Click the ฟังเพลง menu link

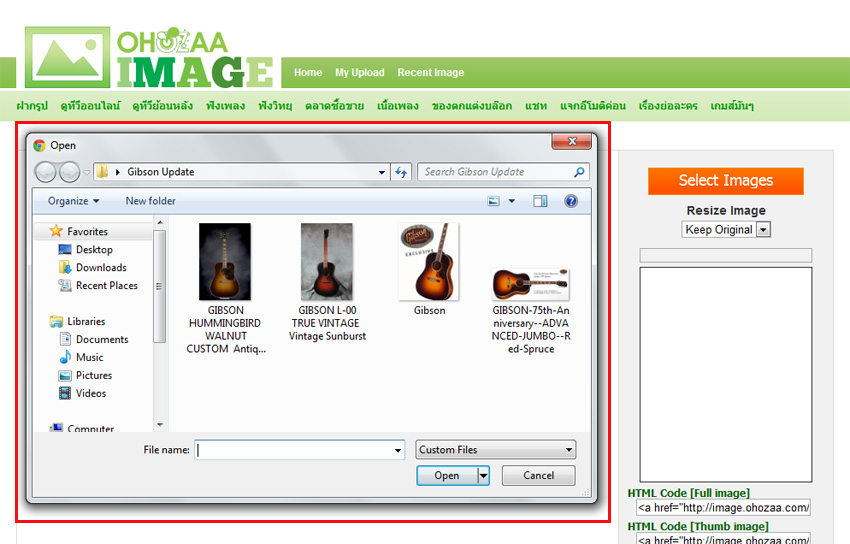point(226,106)
